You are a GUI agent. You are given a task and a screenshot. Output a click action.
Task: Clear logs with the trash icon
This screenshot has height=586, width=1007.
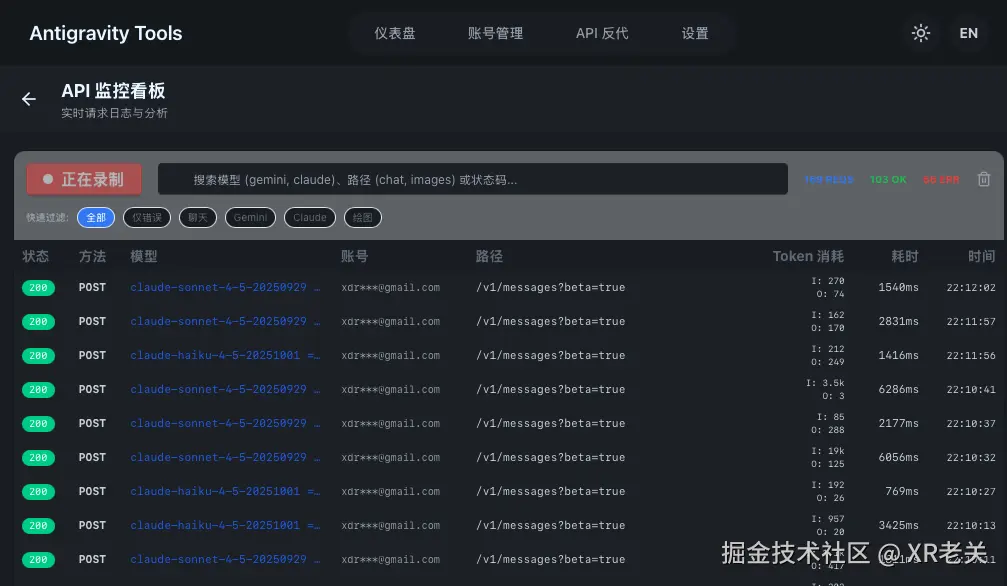pyautogui.click(x=983, y=179)
